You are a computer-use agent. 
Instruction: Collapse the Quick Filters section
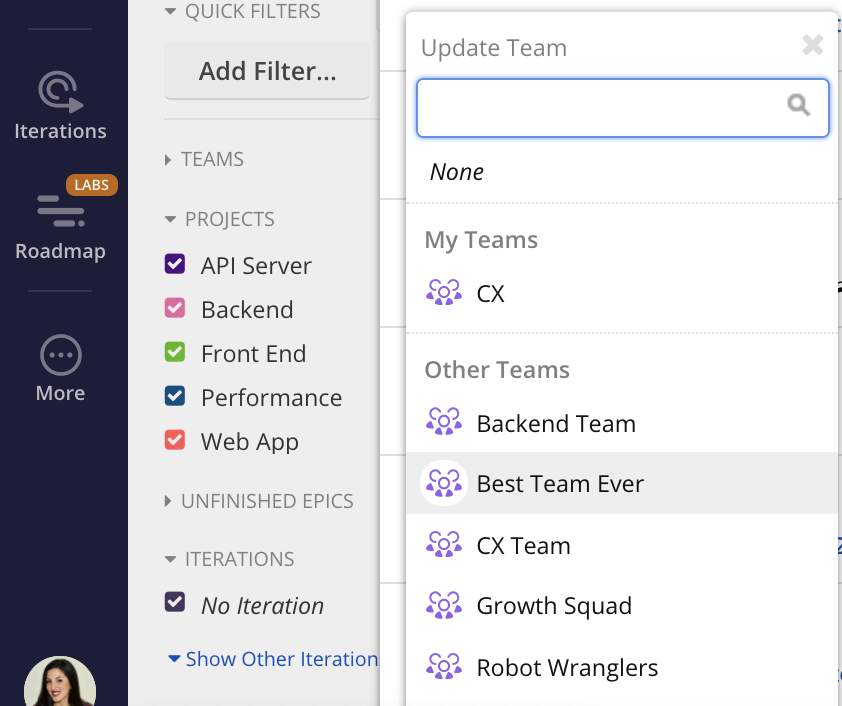coord(170,11)
